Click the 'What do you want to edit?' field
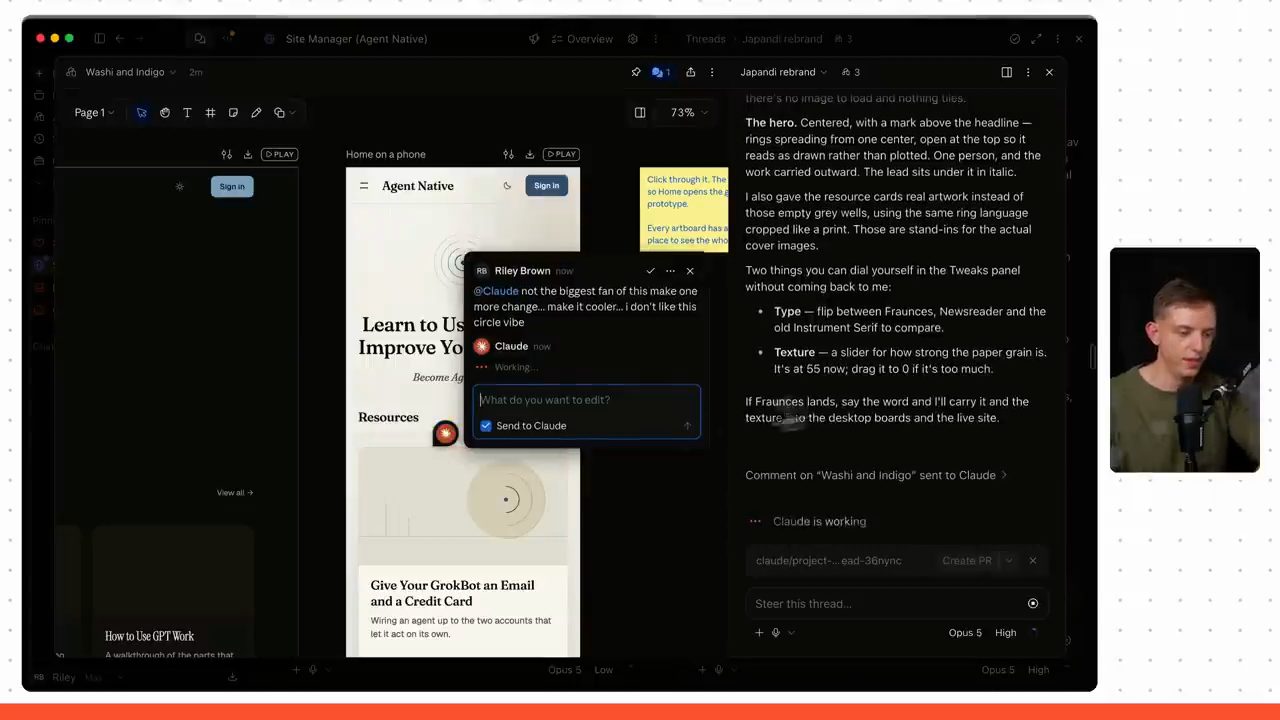The height and width of the screenshot is (720, 1280). (587, 400)
